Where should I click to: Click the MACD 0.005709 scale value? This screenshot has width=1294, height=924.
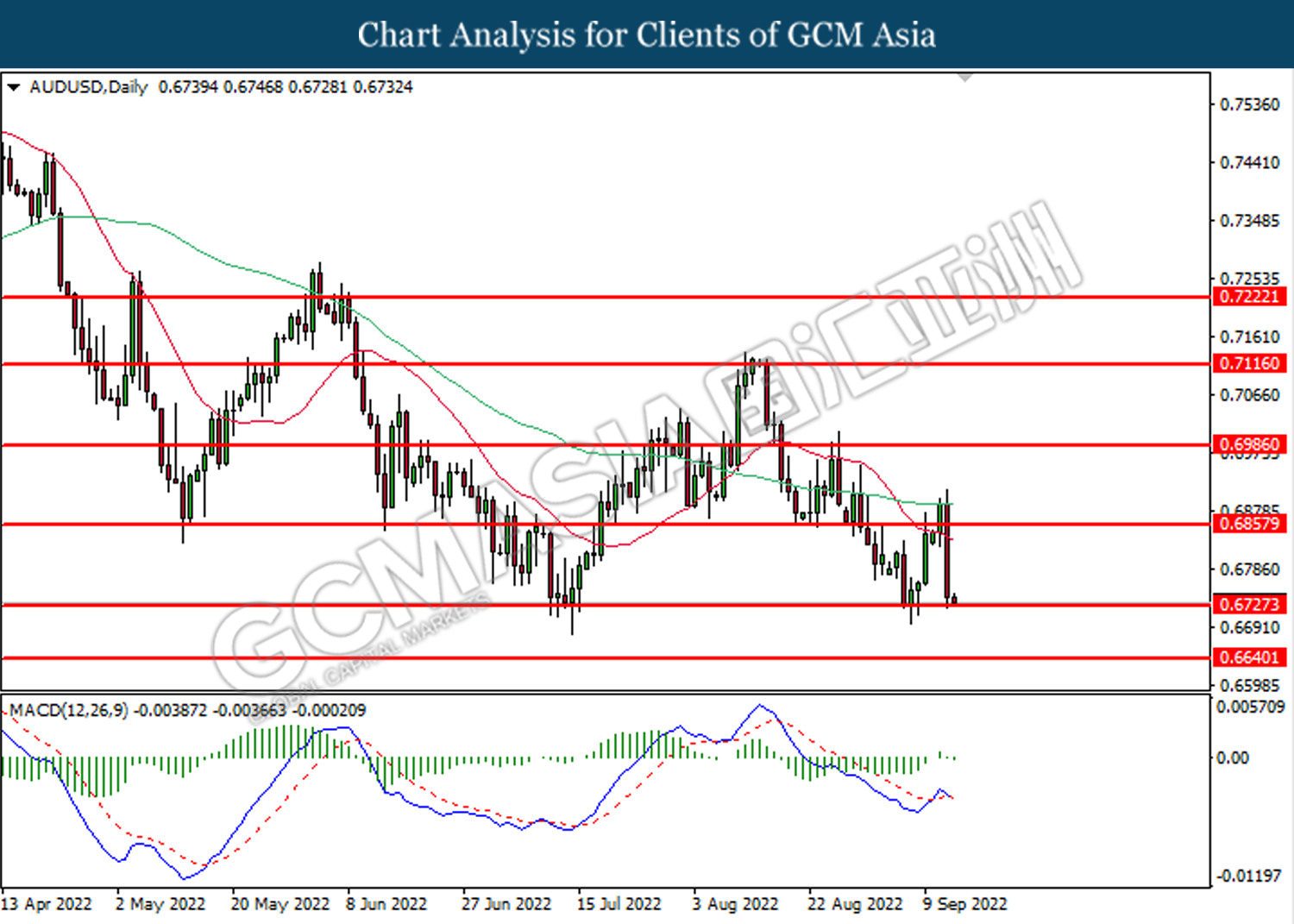[x=1250, y=707]
